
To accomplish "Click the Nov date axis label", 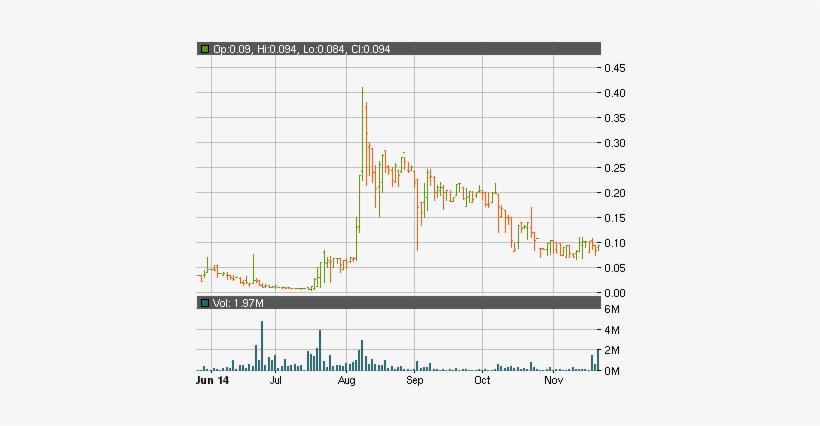I will 553,381.
